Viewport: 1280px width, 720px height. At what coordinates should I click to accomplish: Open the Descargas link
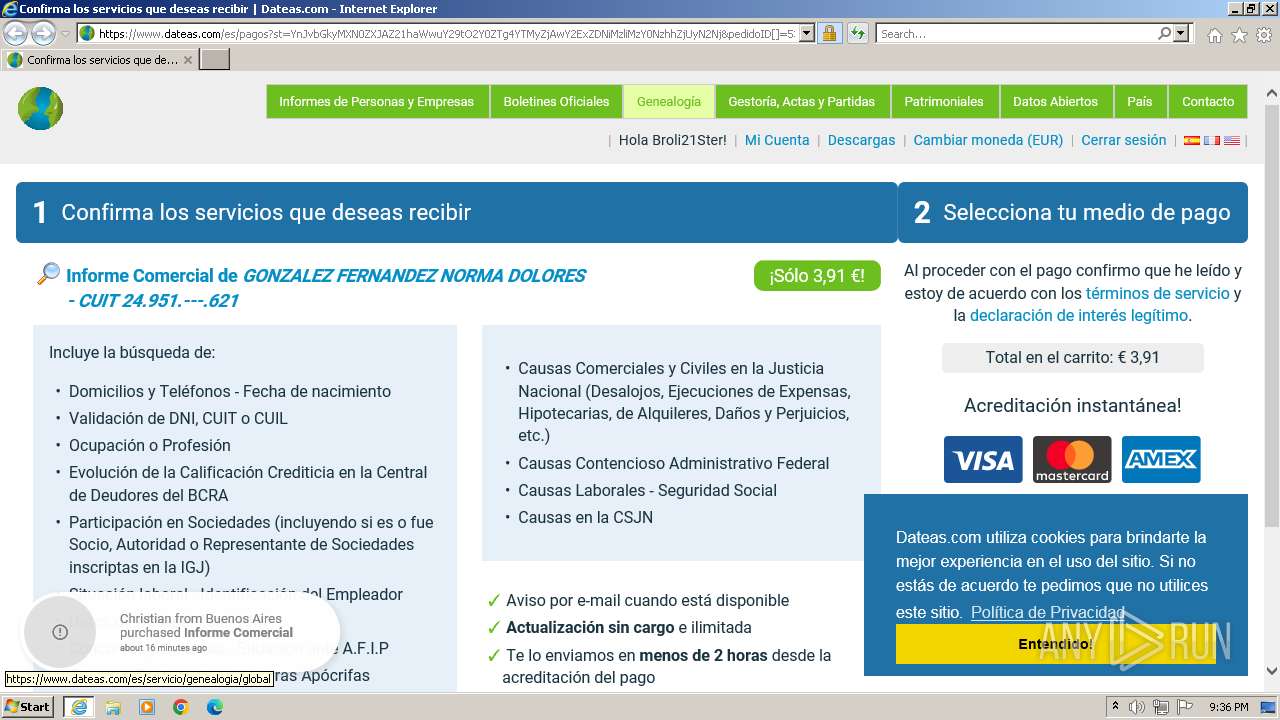(861, 140)
